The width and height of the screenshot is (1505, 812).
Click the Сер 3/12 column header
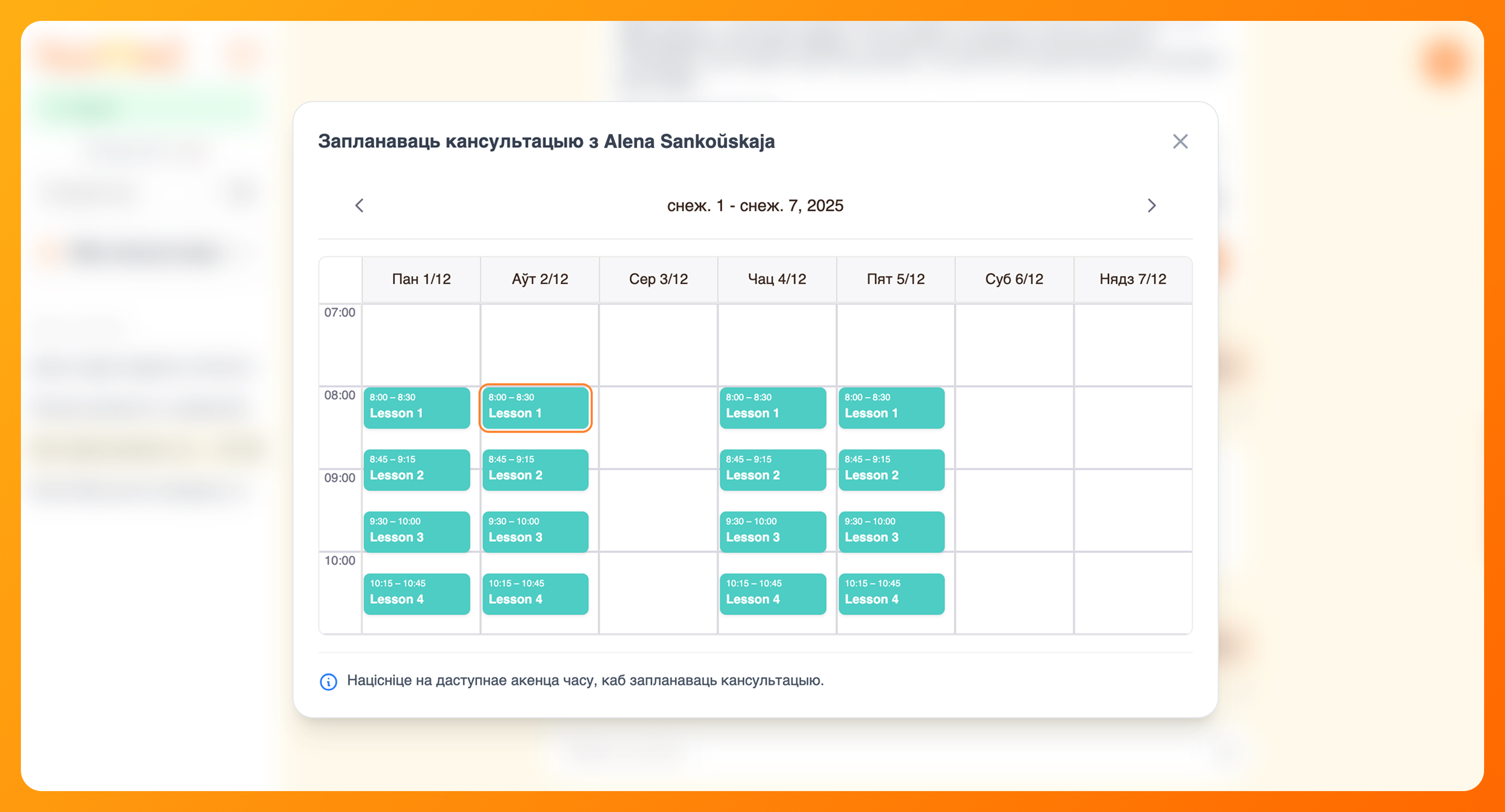(658, 279)
